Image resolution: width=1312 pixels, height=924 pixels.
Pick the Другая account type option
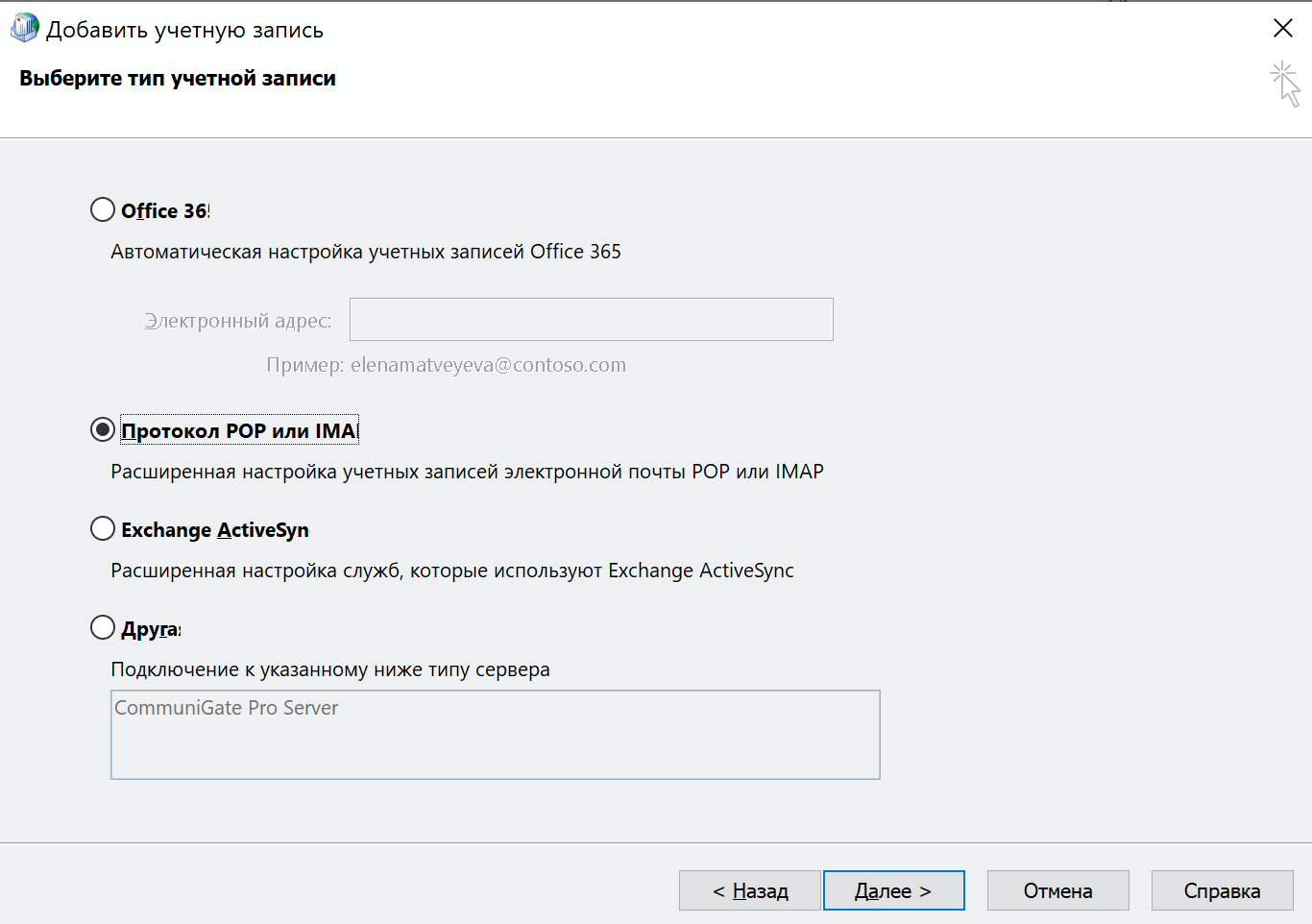103,627
